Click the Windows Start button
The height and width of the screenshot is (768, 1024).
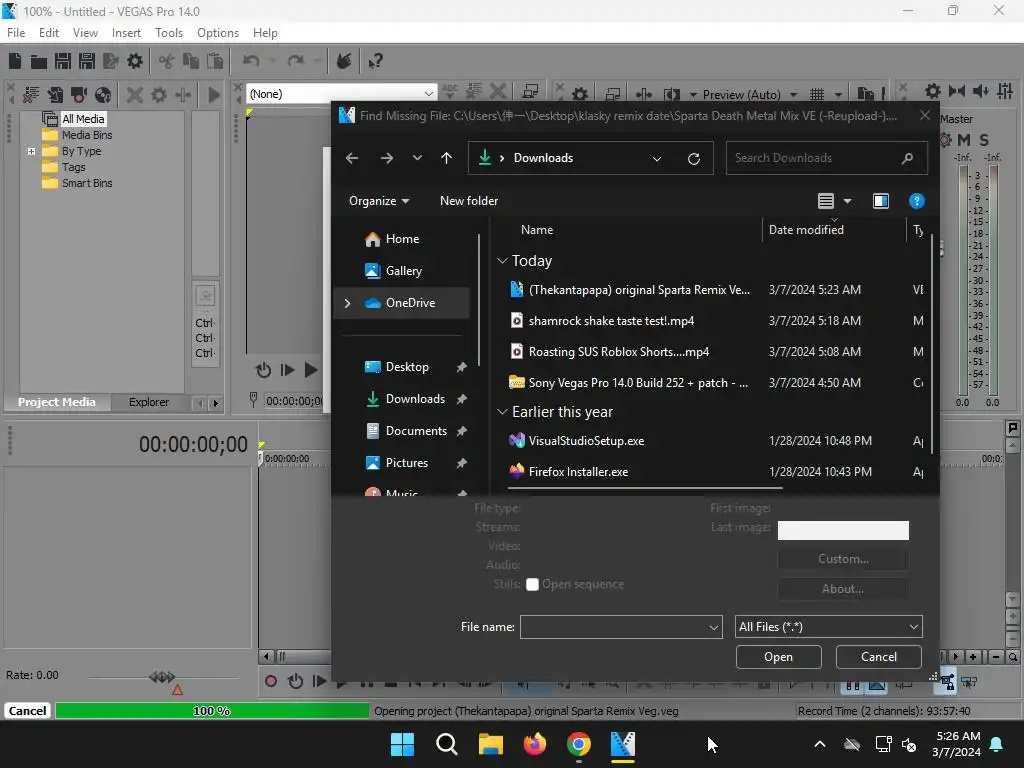402,744
